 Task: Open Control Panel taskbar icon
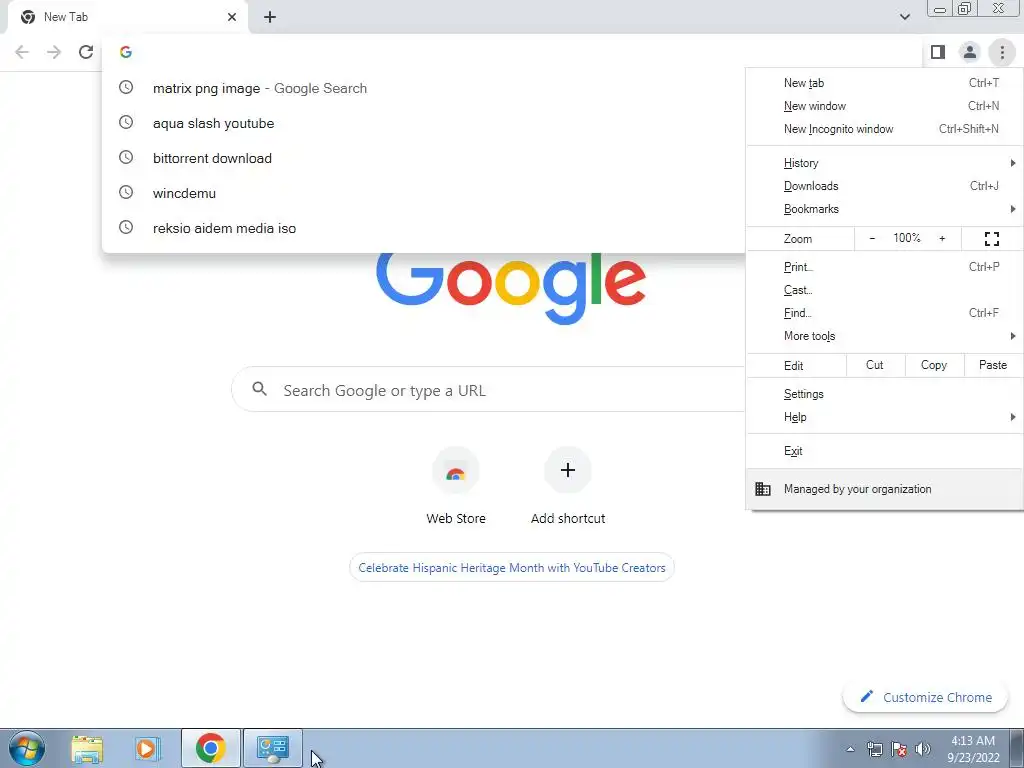[x=272, y=748]
